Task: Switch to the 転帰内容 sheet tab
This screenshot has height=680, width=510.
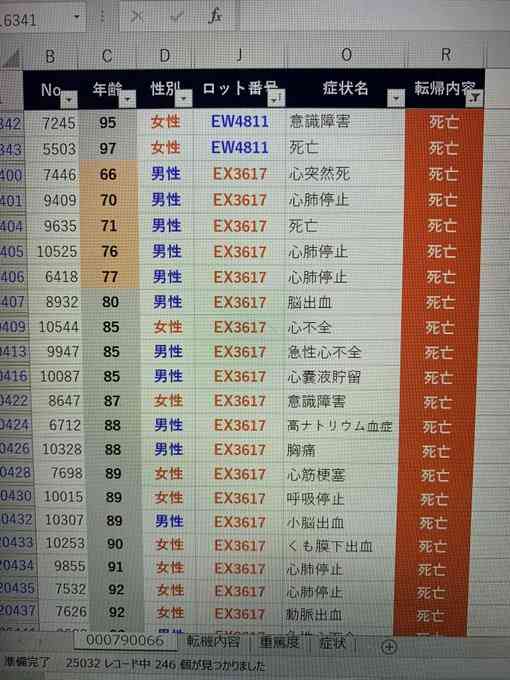Action: point(213,641)
